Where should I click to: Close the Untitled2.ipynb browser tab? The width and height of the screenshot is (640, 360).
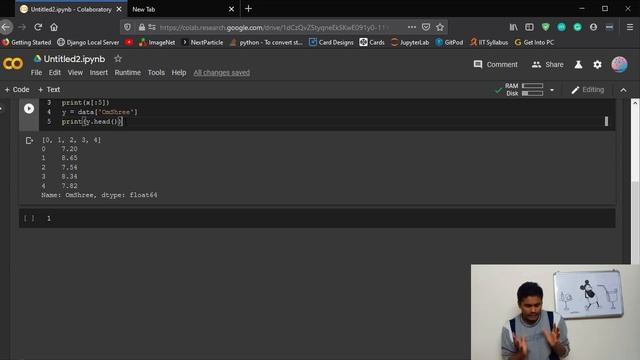tap(119, 9)
